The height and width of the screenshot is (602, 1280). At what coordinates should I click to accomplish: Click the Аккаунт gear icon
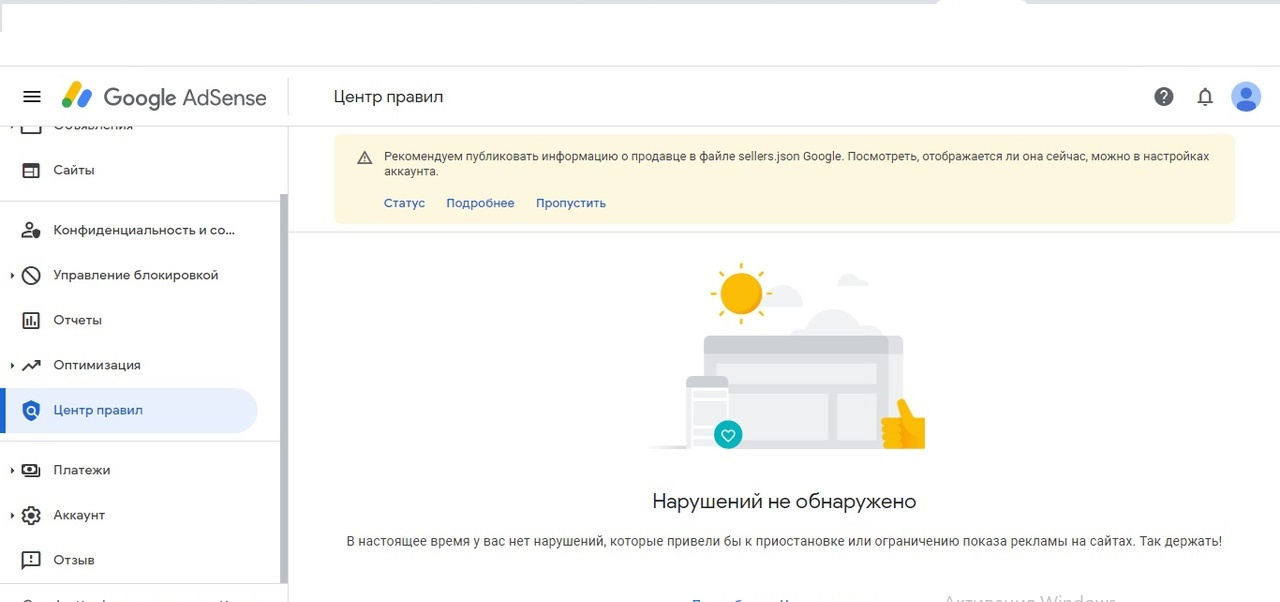(31, 515)
